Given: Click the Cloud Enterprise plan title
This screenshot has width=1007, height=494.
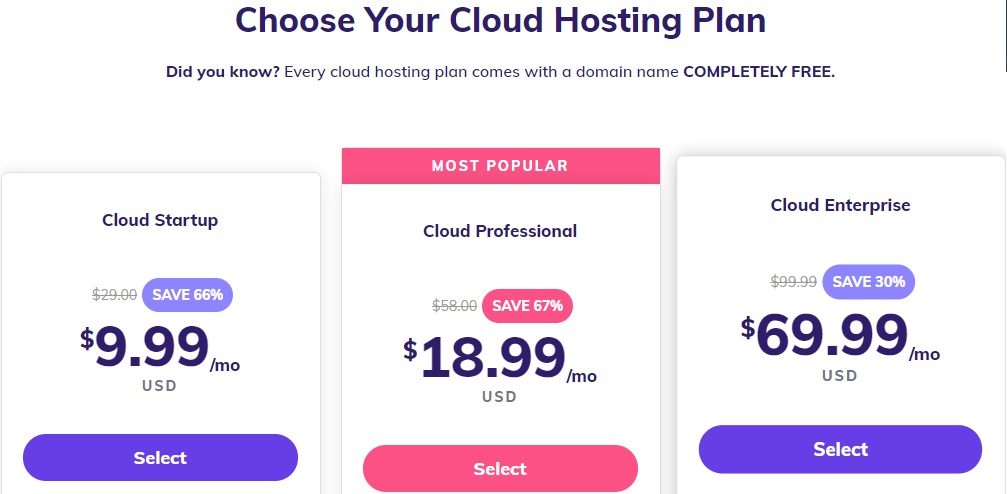Looking at the screenshot, I should (x=841, y=205).
